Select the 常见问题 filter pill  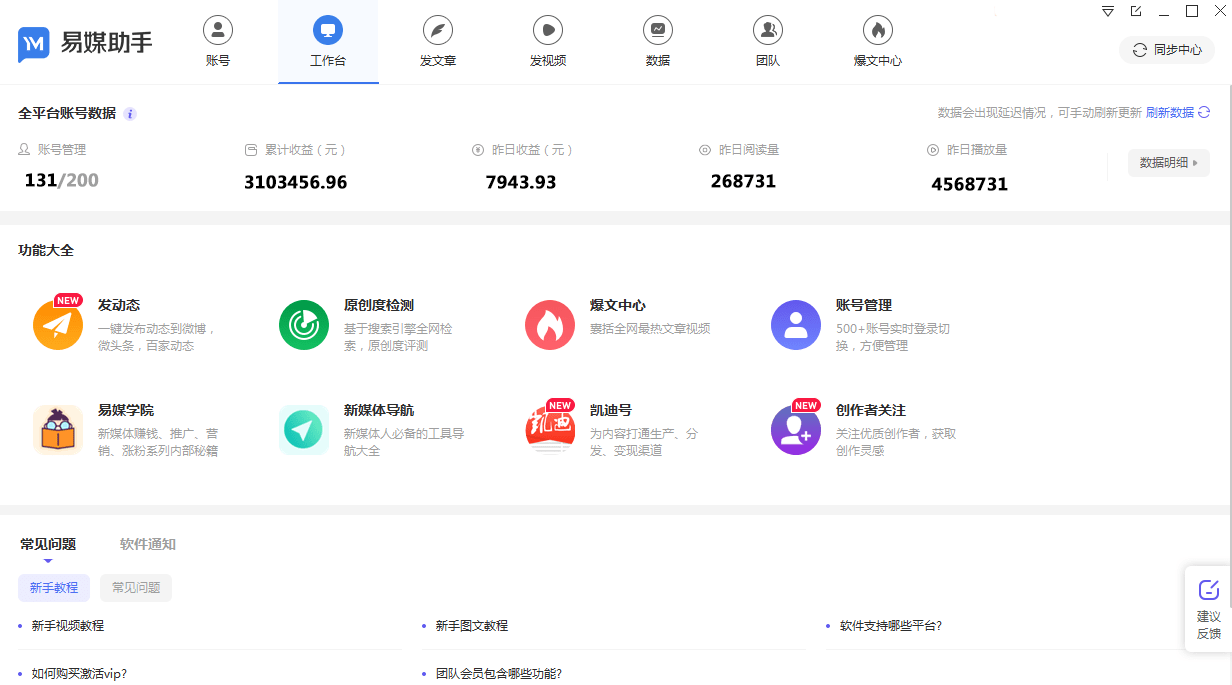pos(136,588)
